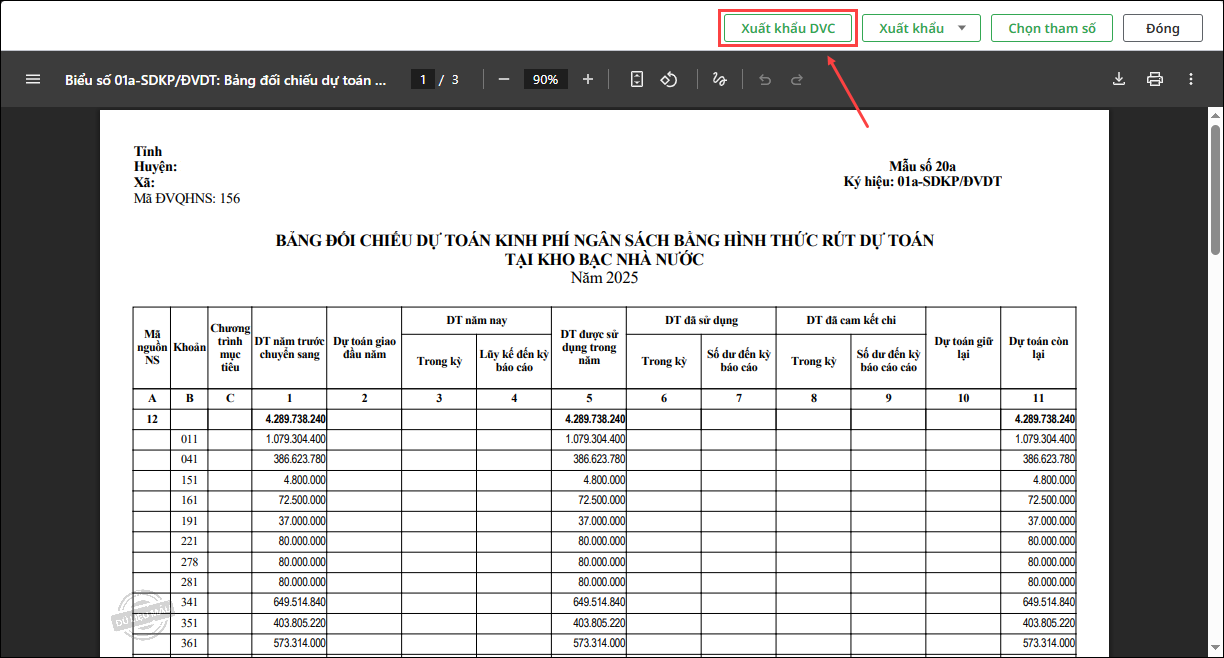This screenshot has height=658, width=1224.
Task: Click the Dự toán giữ lại header
Action: coord(963,347)
